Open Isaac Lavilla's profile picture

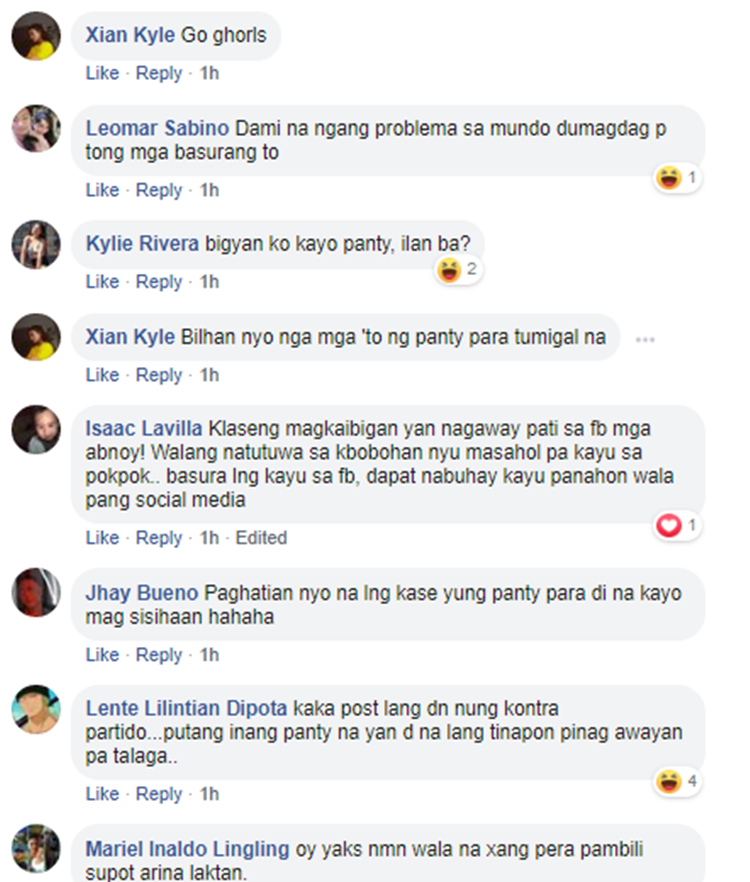[36, 429]
